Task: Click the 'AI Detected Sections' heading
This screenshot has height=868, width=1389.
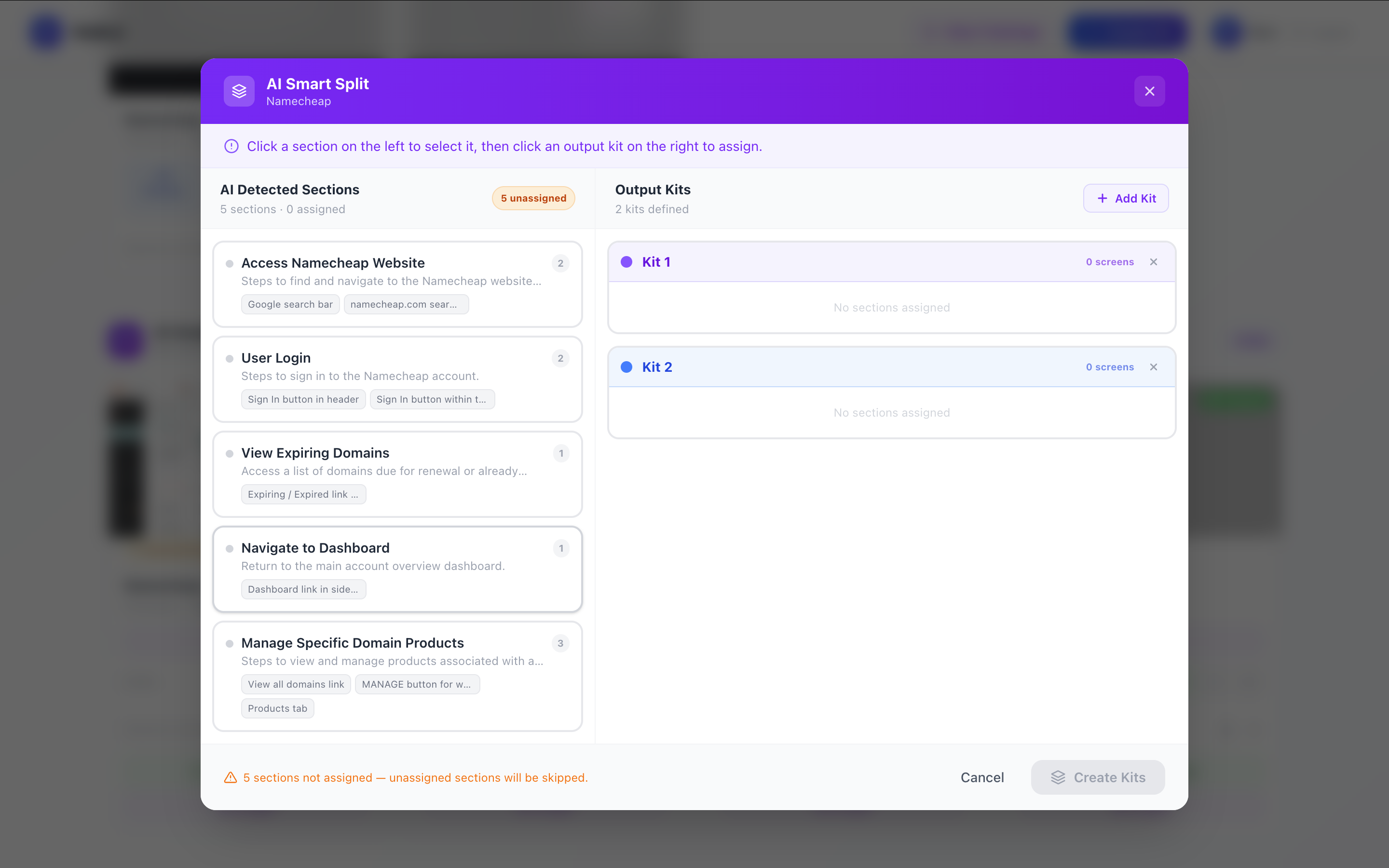Action: tap(289, 190)
